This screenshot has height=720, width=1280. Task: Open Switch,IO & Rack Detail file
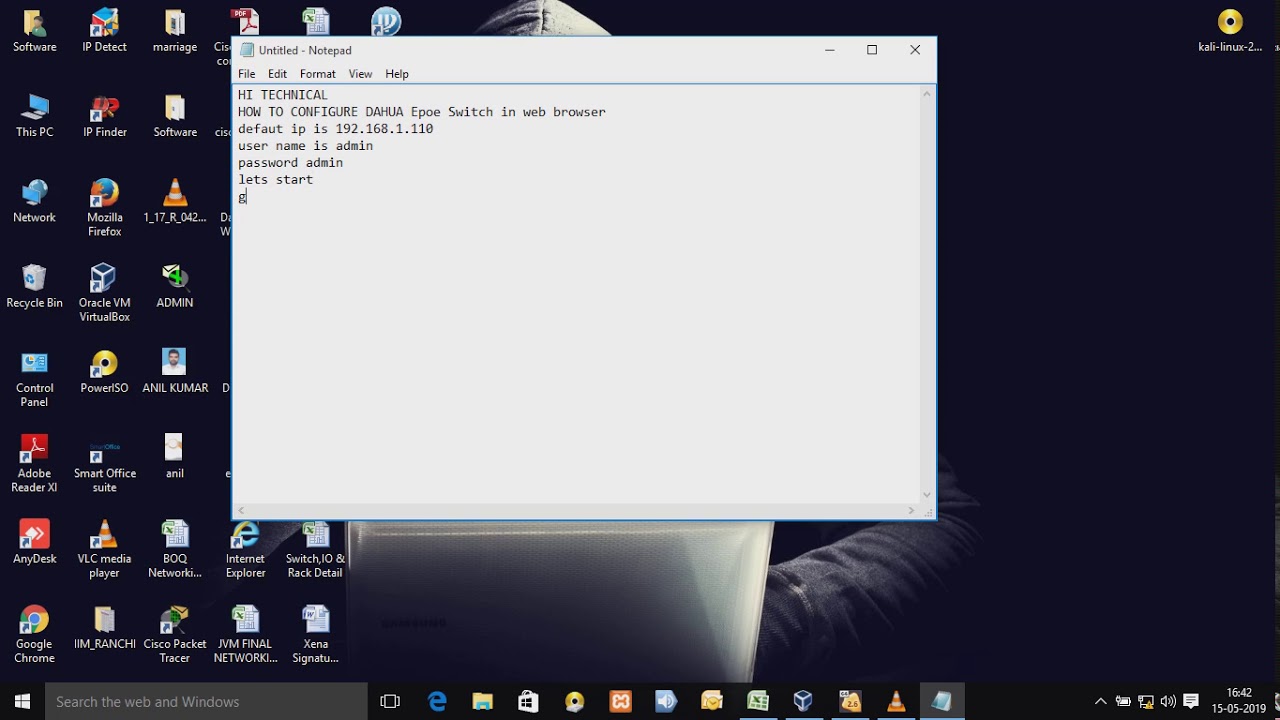(x=315, y=549)
